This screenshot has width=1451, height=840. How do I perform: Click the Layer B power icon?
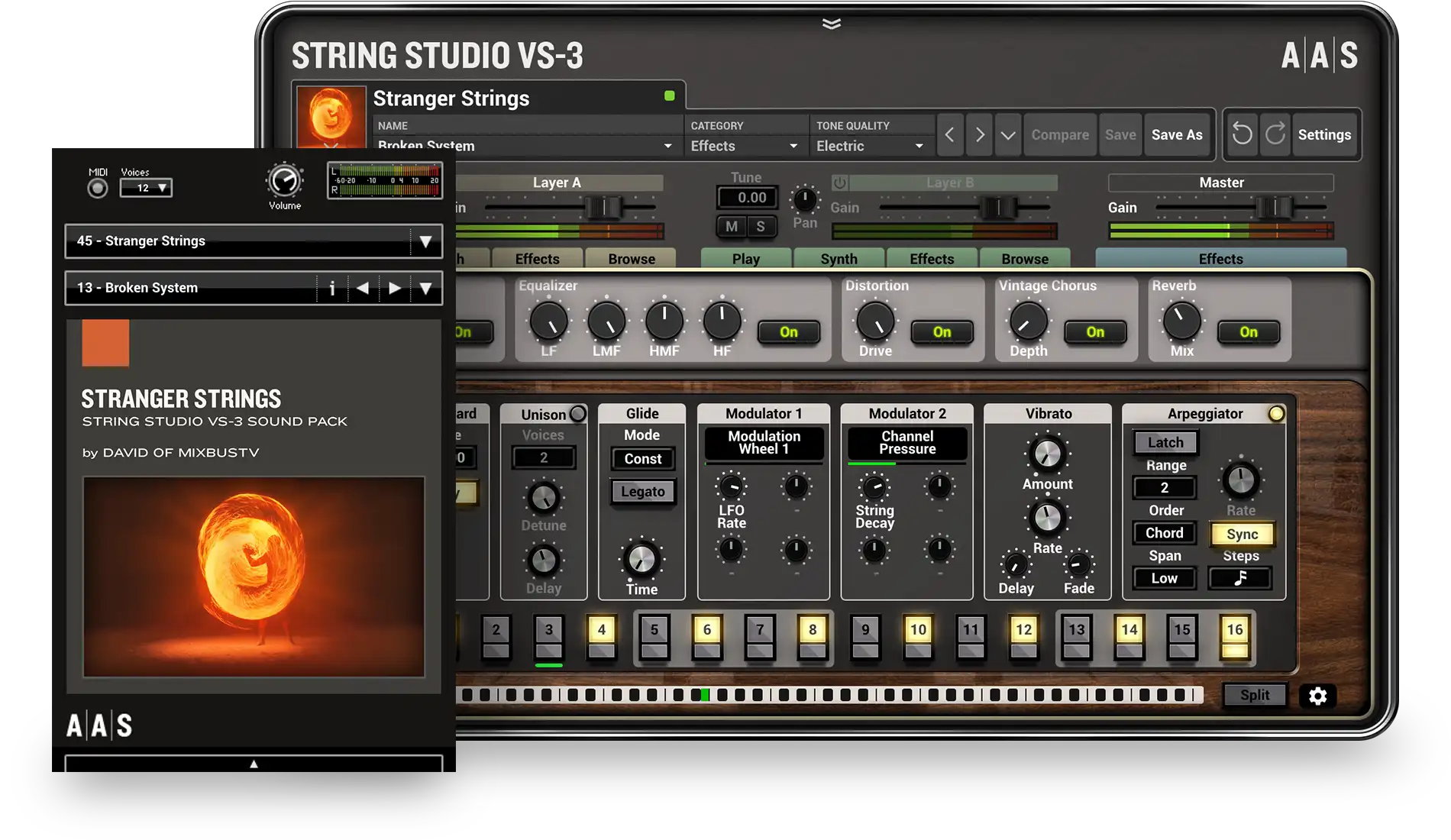[840, 183]
